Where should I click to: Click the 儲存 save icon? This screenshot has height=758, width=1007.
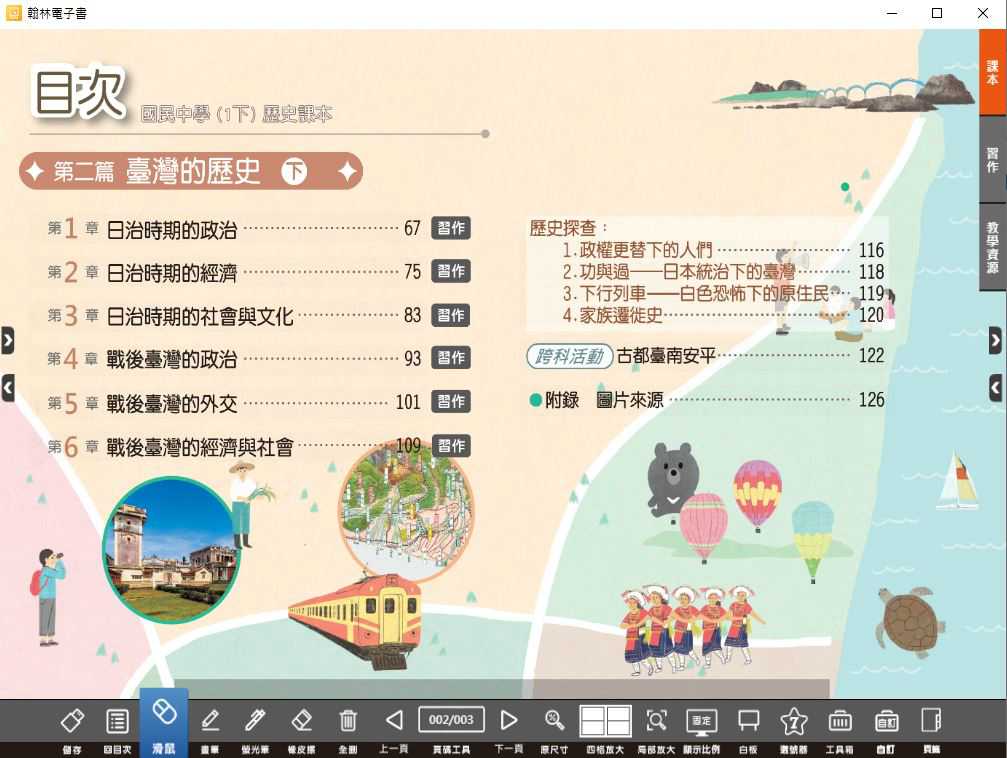pyautogui.click(x=72, y=721)
